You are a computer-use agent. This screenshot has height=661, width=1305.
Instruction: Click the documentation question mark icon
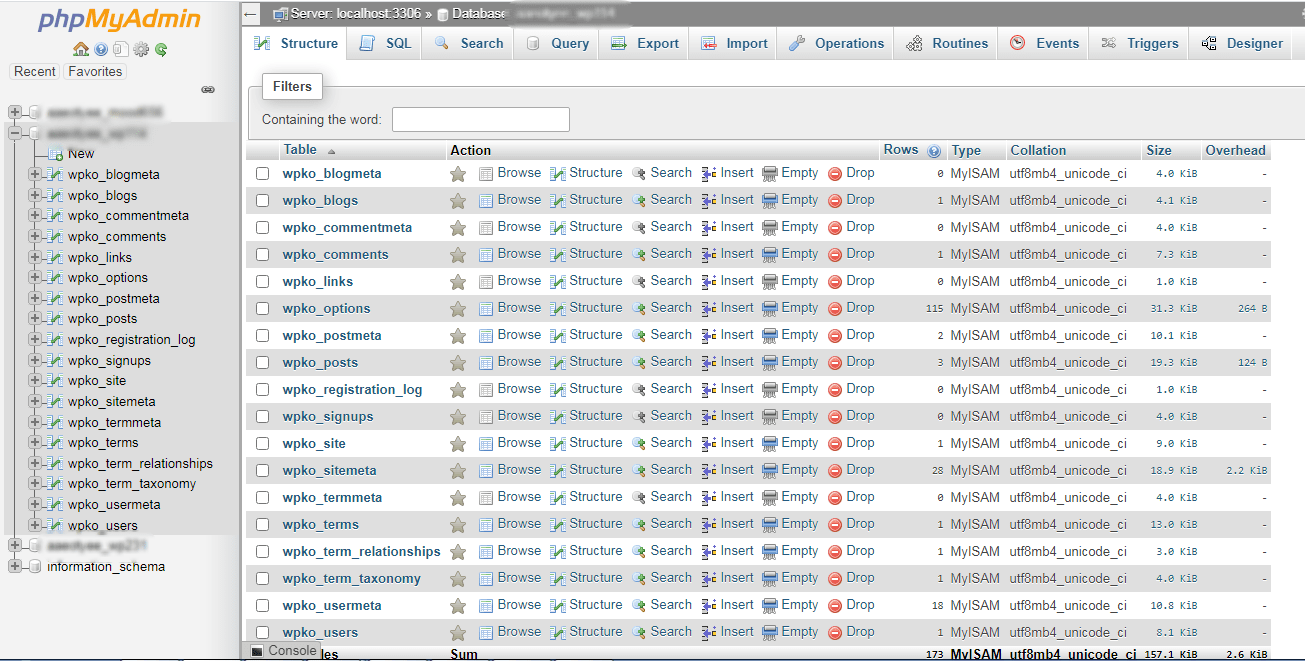coord(101,48)
